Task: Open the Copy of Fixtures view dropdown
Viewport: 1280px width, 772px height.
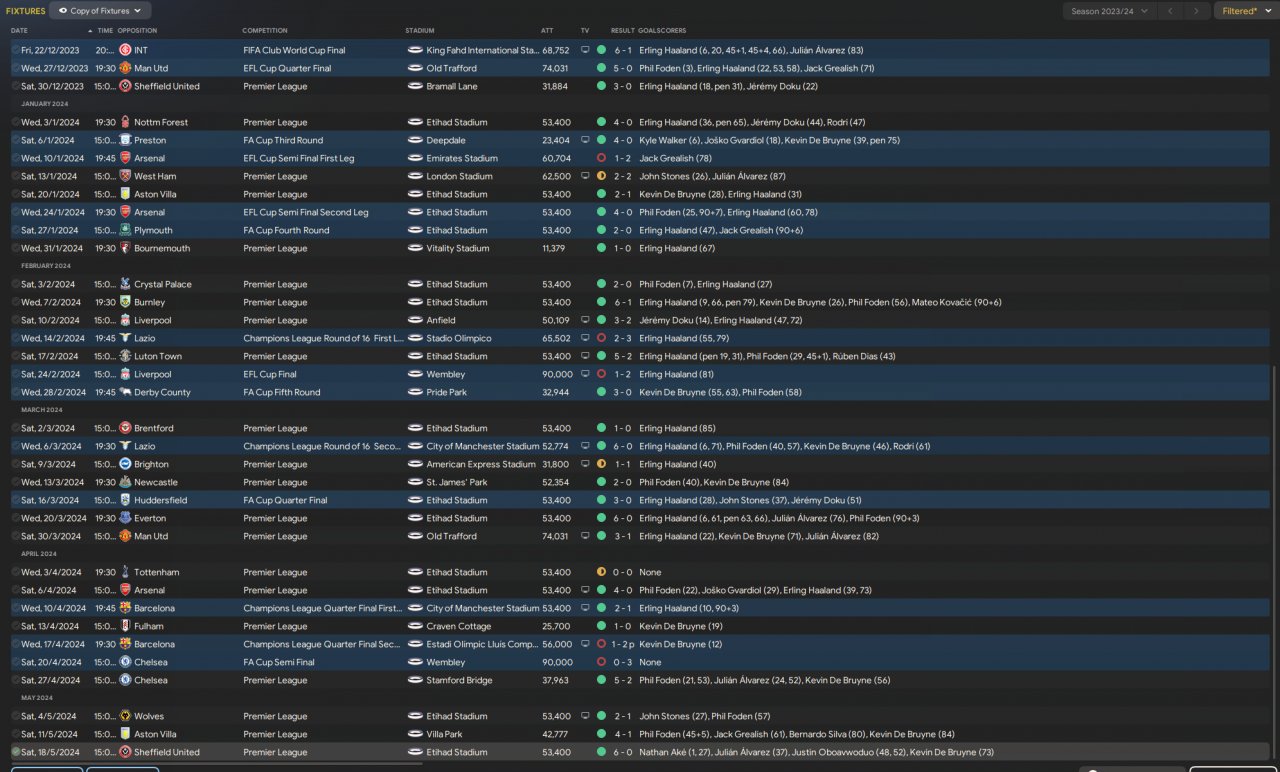Action: [100, 11]
